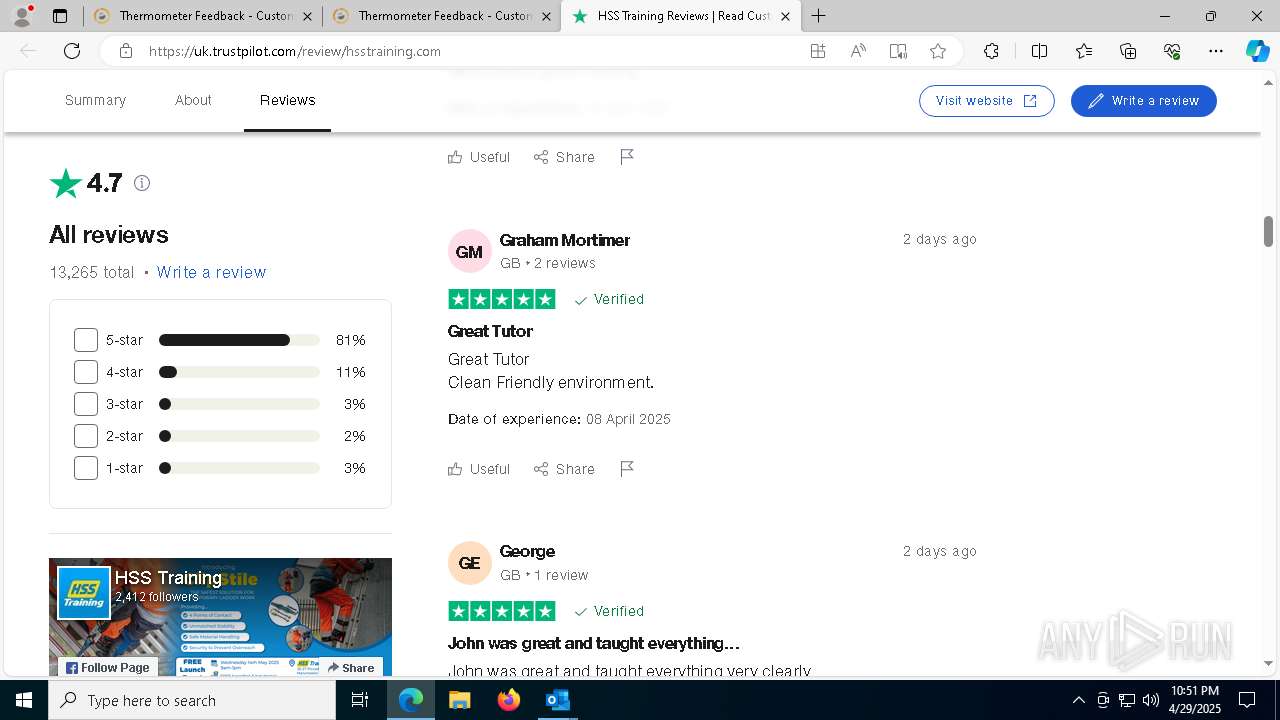Switch to the Summary tab

pyautogui.click(x=95, y=100)
